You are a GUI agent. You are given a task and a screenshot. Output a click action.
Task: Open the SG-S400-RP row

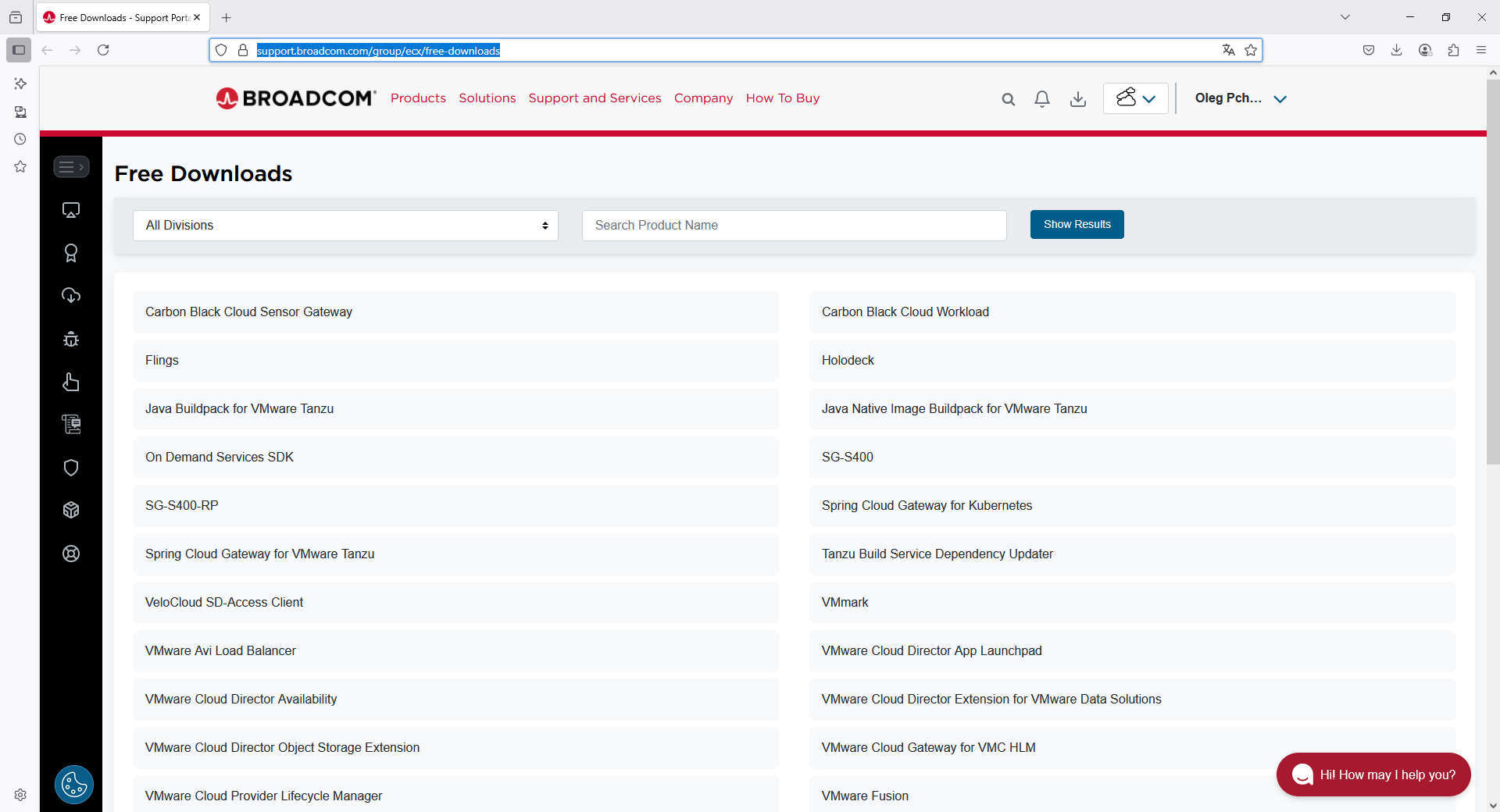coord(455,506)
